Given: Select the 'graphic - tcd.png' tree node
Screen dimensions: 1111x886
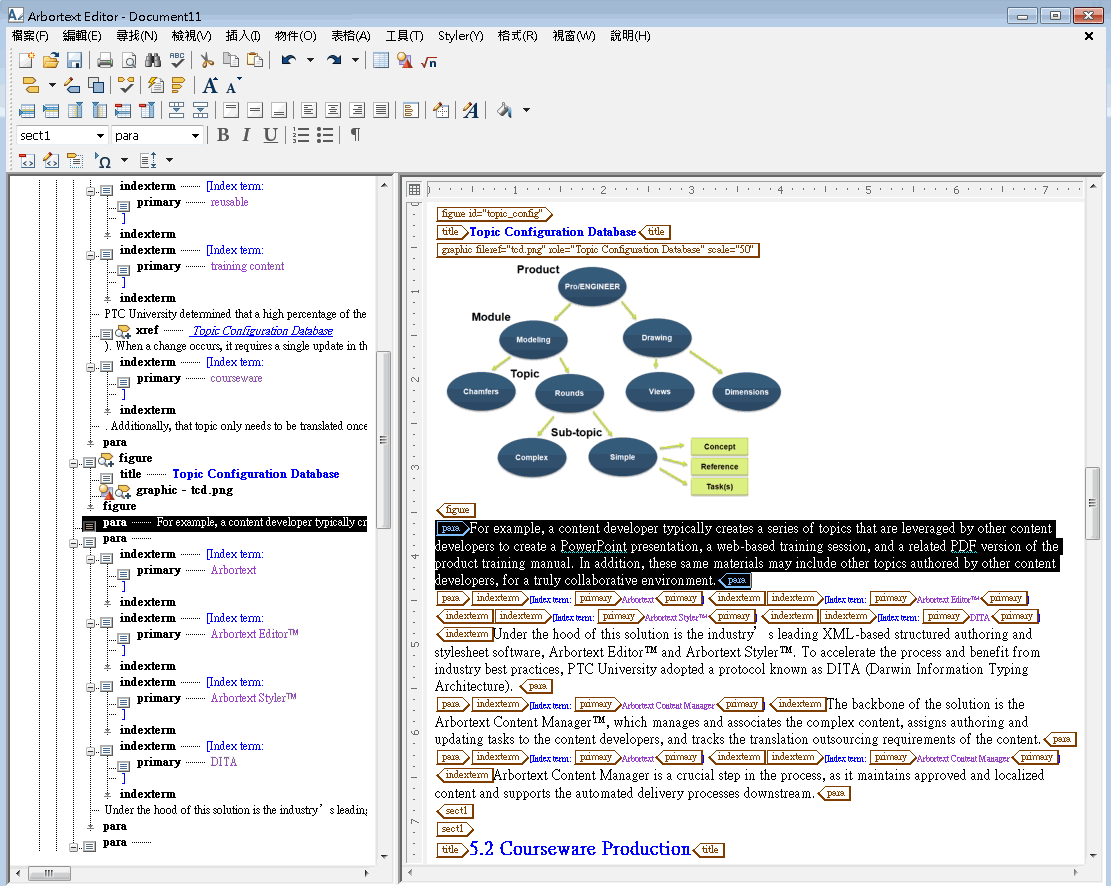Looking at the screenshot, I should tap(184, 490).
